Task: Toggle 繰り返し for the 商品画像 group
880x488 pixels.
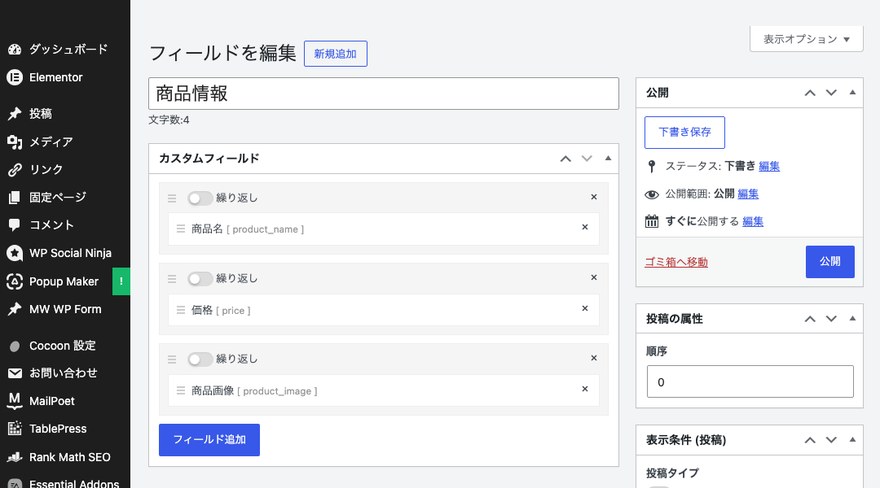Action: tap(200, 359)
